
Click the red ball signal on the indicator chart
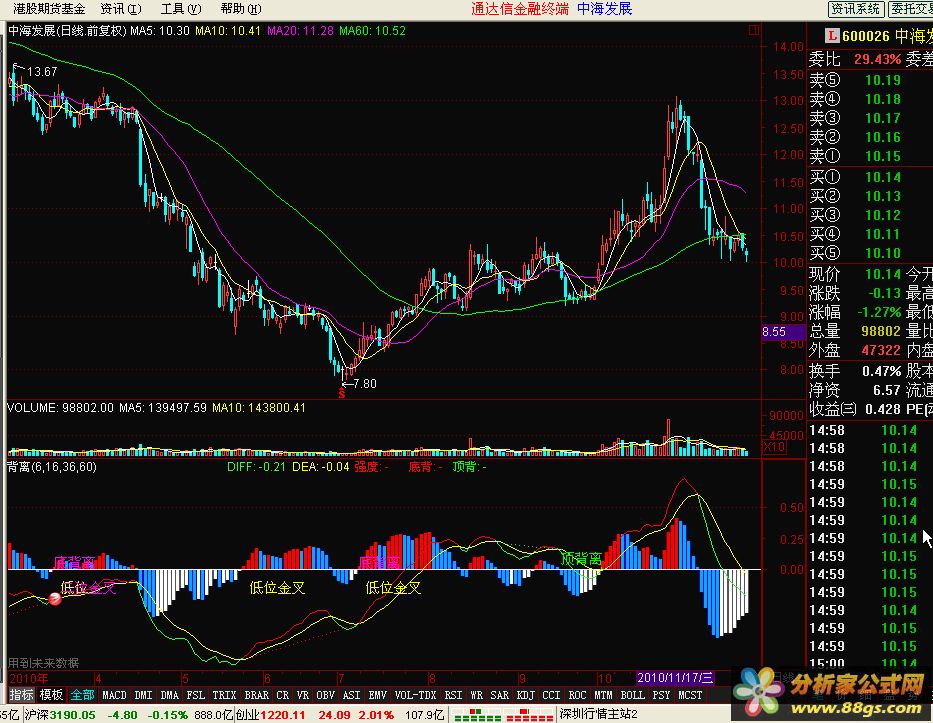point(55,599)
